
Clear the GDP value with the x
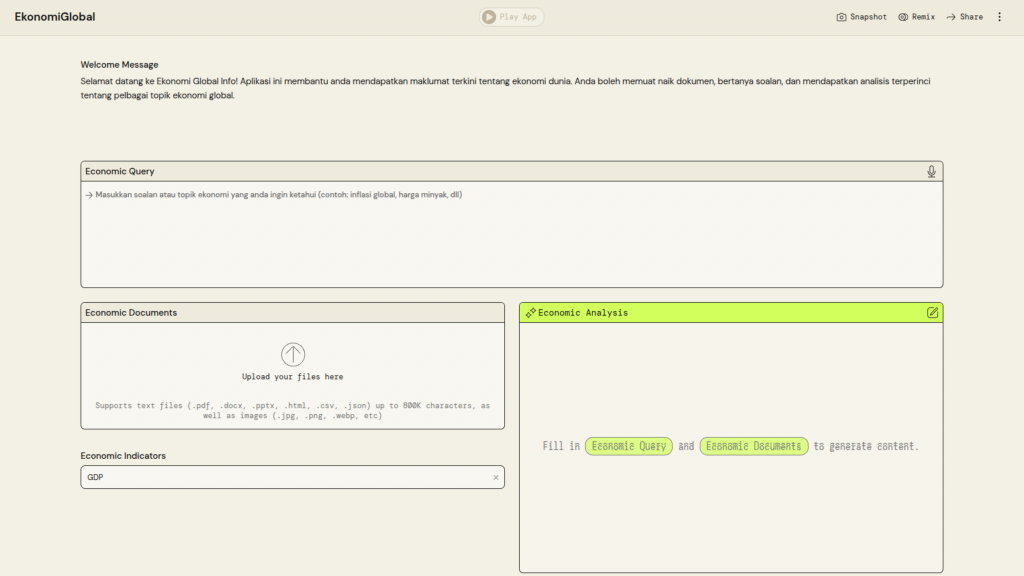point(495,478)
